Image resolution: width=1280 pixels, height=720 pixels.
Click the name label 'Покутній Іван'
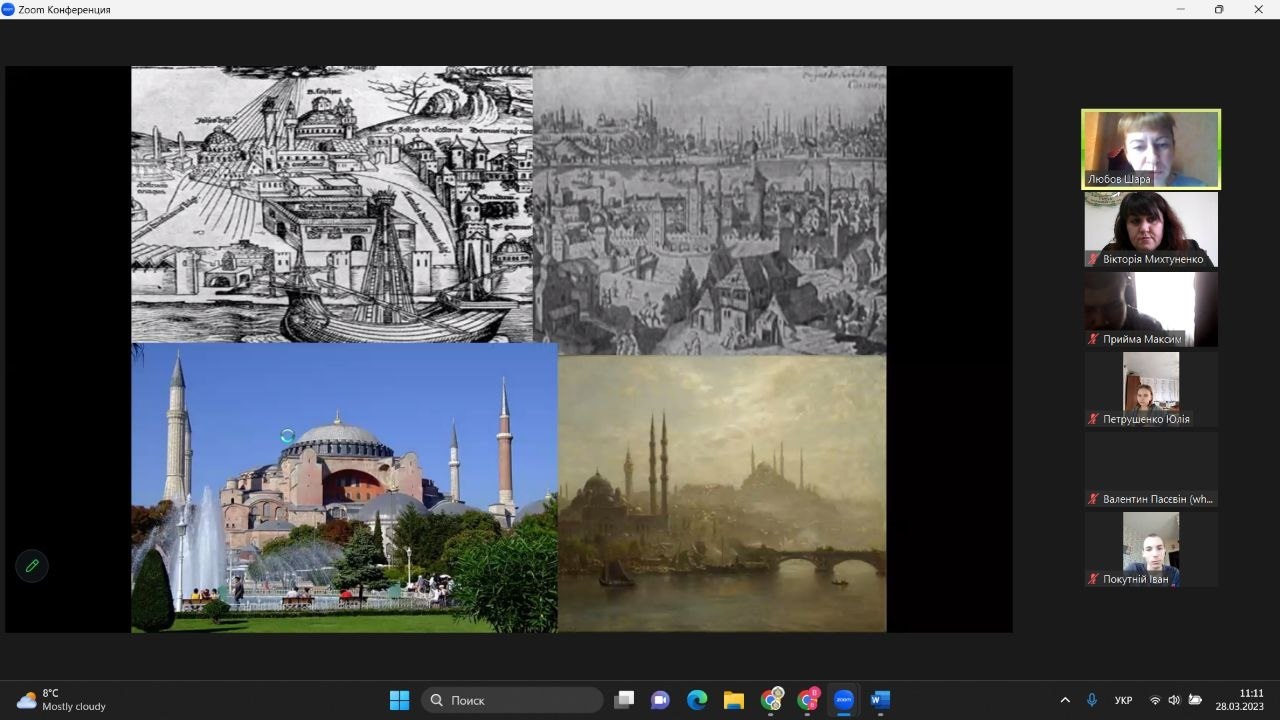(1137, 579)
